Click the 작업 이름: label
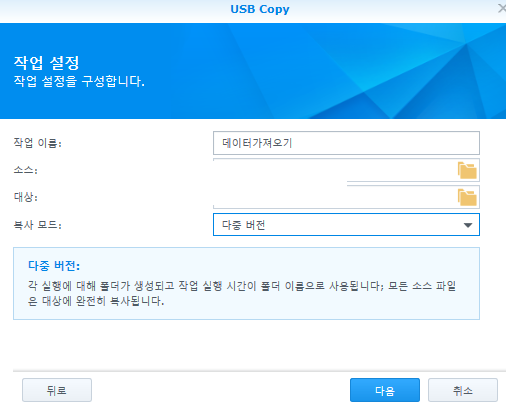 pos(37,143)
